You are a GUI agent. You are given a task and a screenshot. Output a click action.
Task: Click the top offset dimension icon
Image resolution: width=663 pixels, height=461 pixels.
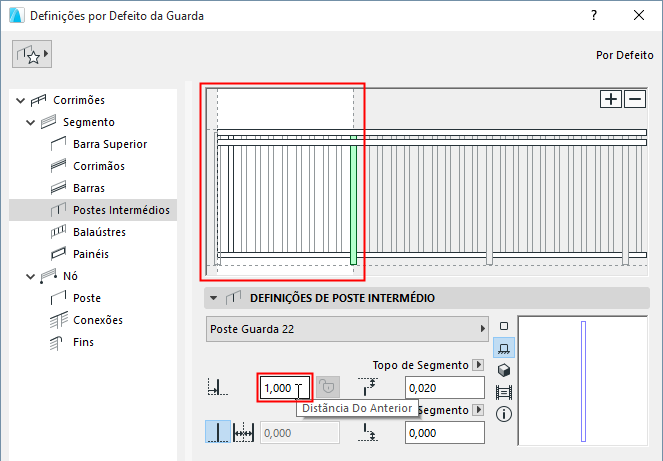point(367,387)
